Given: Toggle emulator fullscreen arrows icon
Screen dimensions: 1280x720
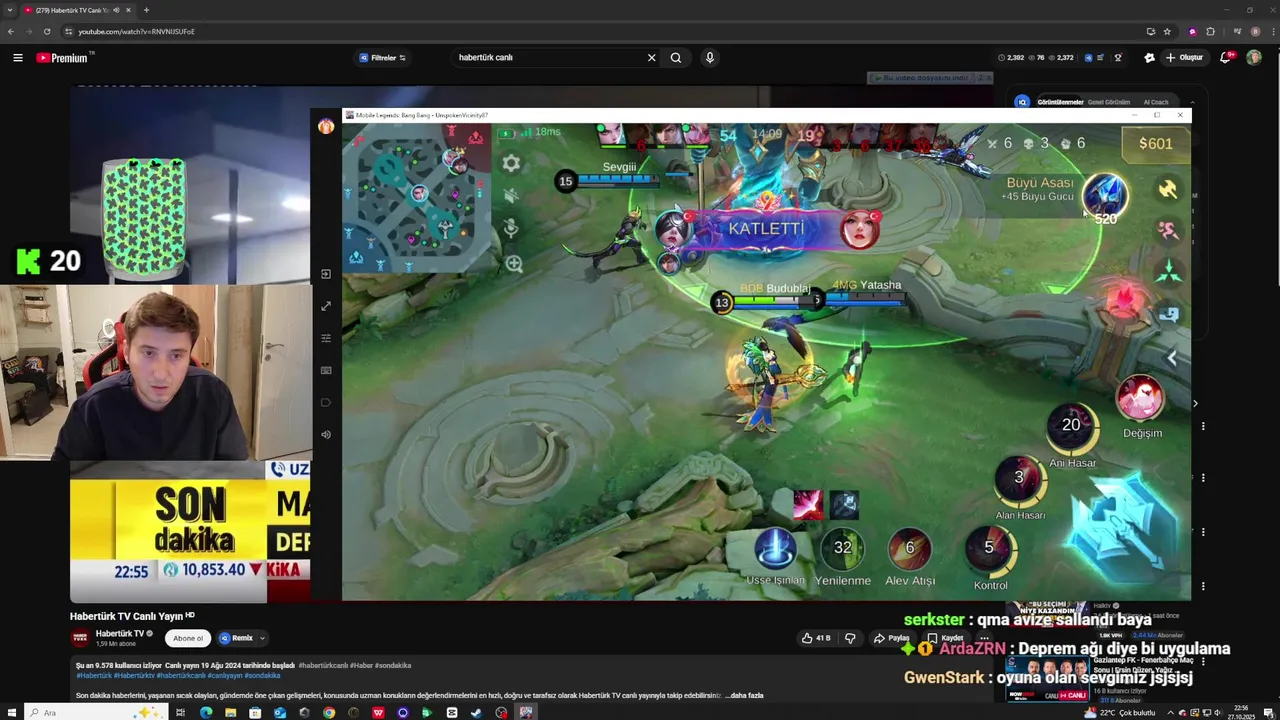Looking at the screenshot, I should point(326,306).
